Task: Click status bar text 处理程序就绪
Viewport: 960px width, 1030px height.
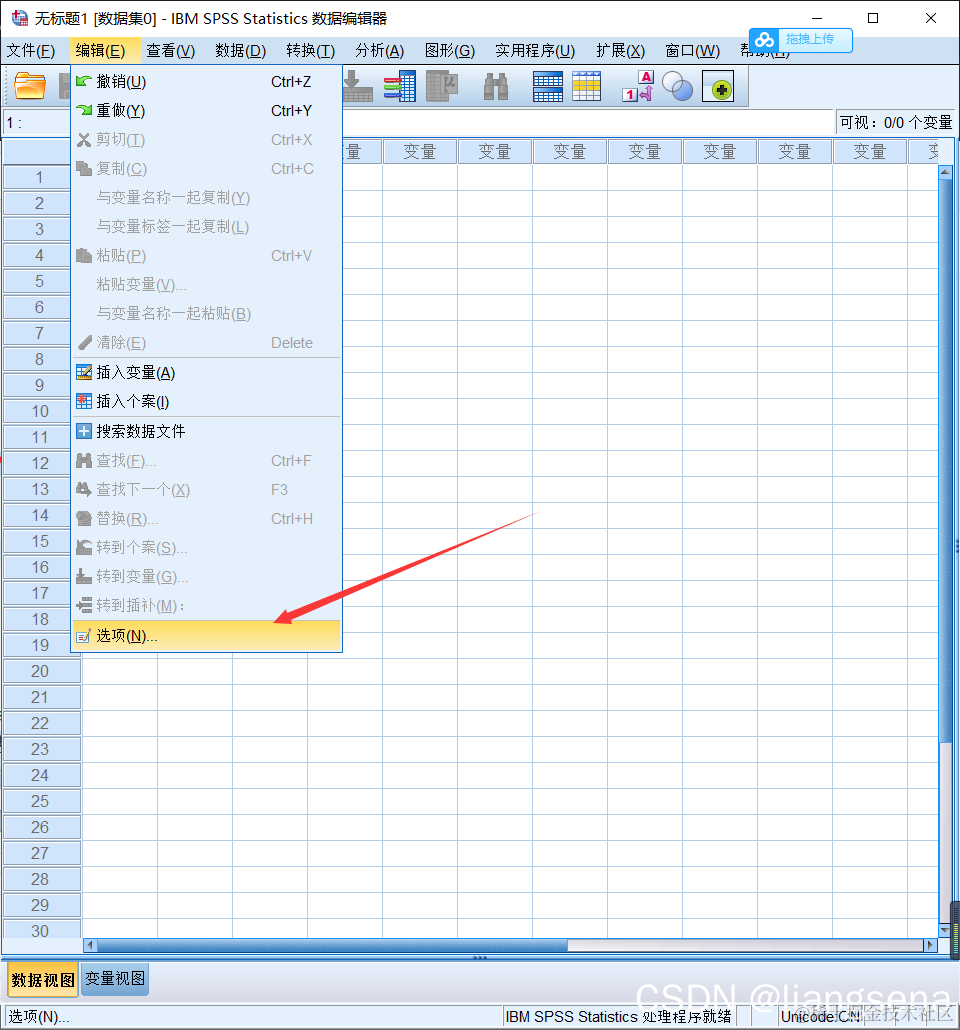Action: coord(618,1016)
